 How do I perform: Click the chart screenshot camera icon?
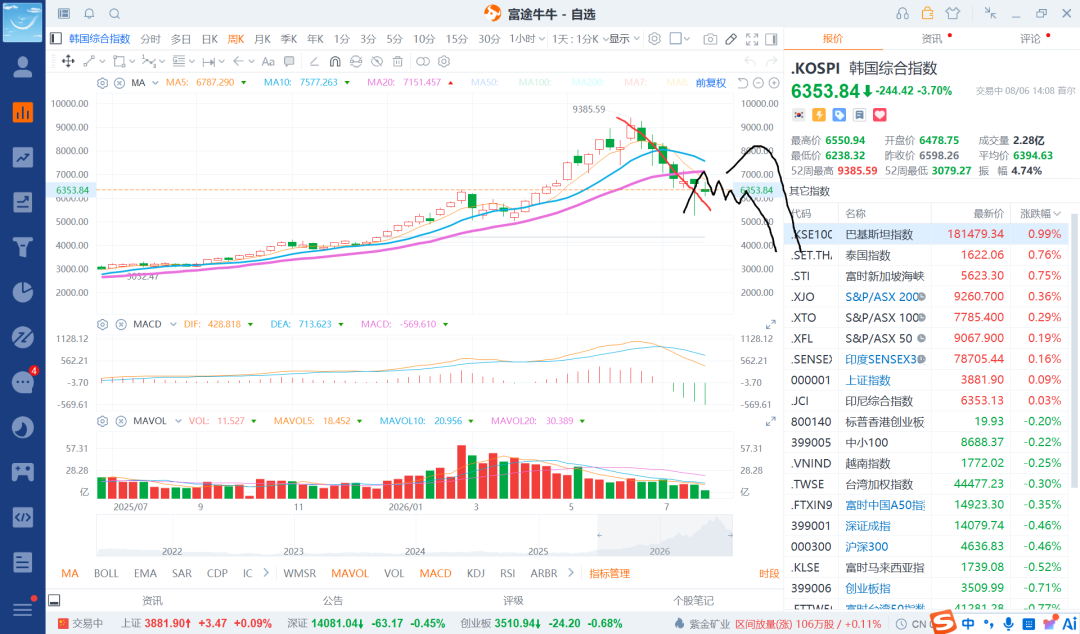click(710, 39)
